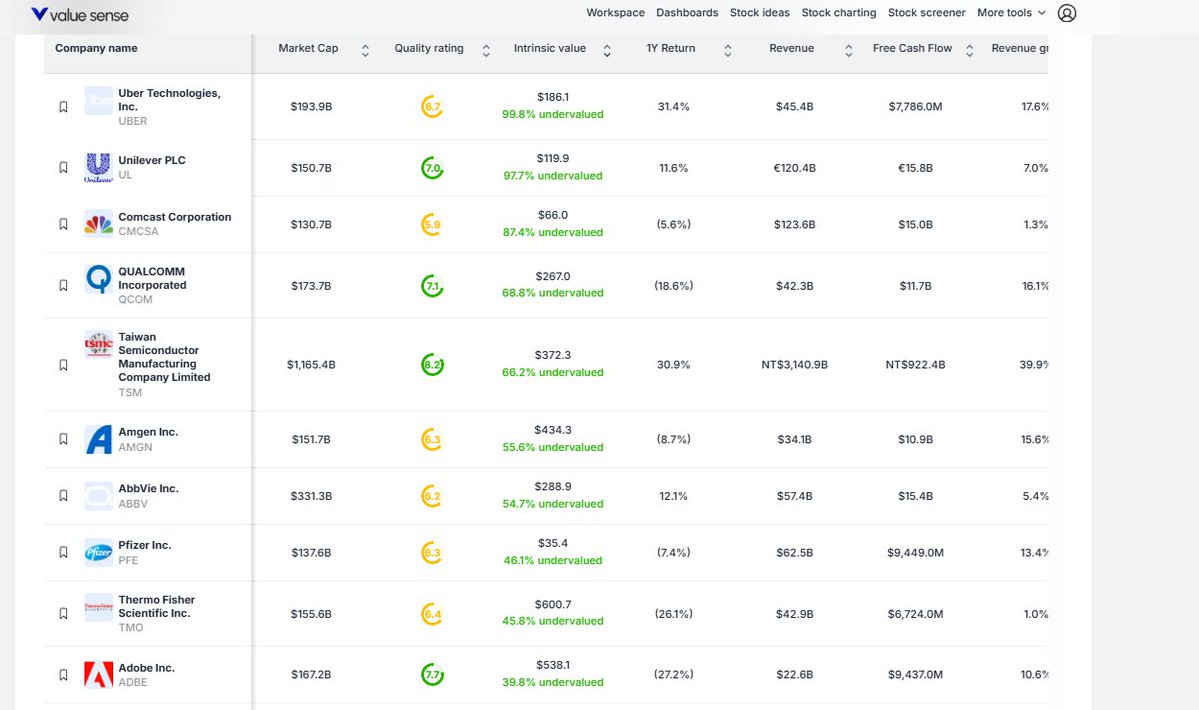
Task: Click Comcast's 5.9 quality rating badge
Action: click(432, 225)
